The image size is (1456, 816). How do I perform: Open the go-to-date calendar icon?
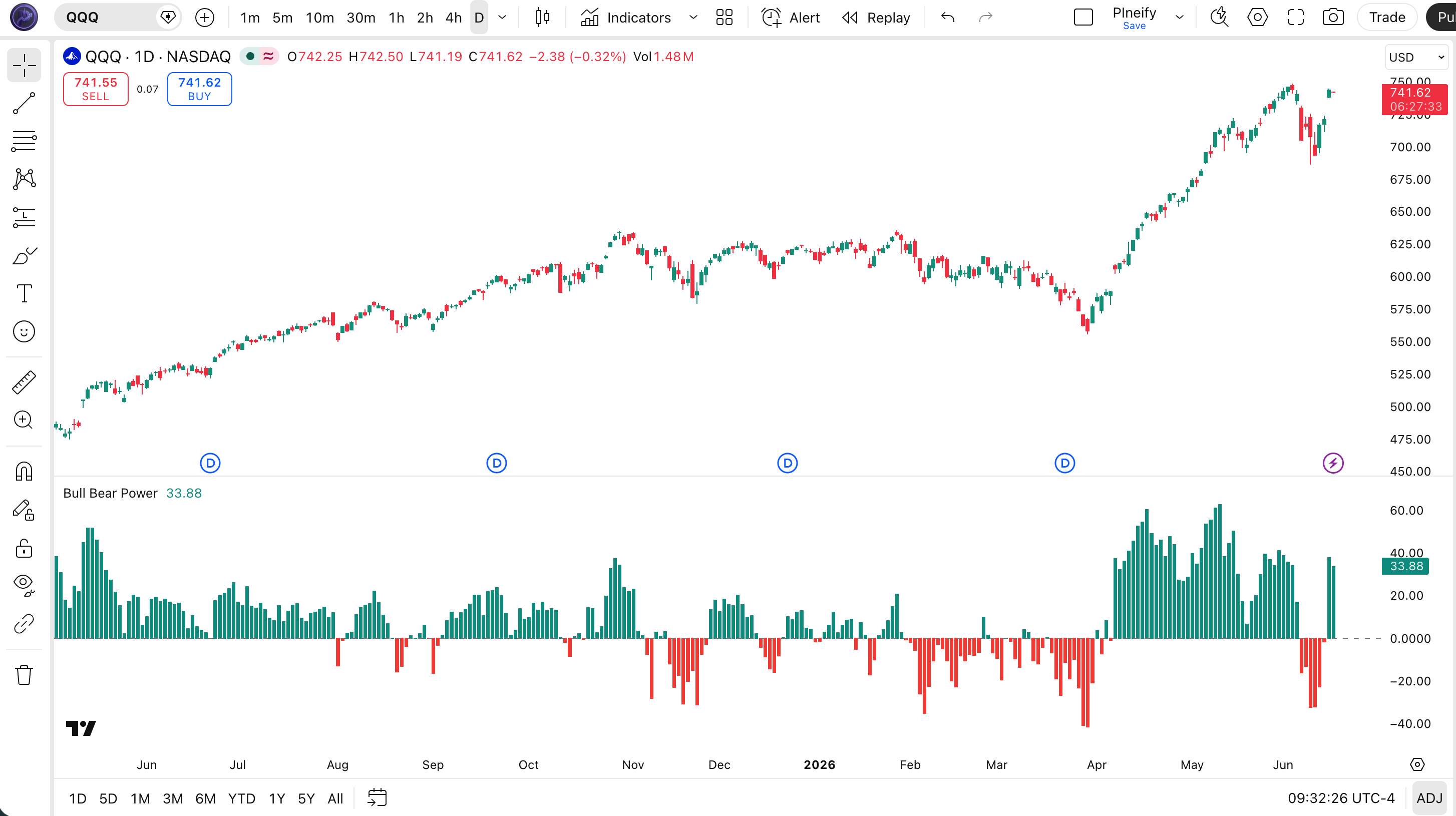pyautogui.click(x=377, y=798)
